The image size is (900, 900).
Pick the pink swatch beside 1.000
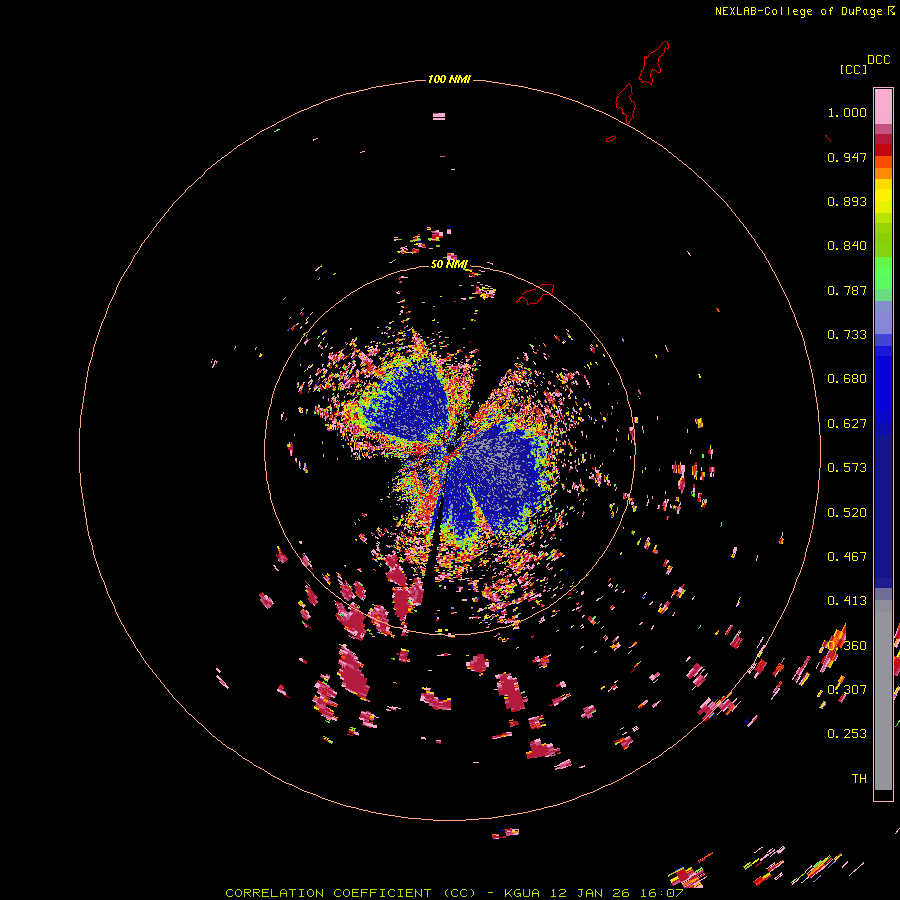click(x=883, y=107)
